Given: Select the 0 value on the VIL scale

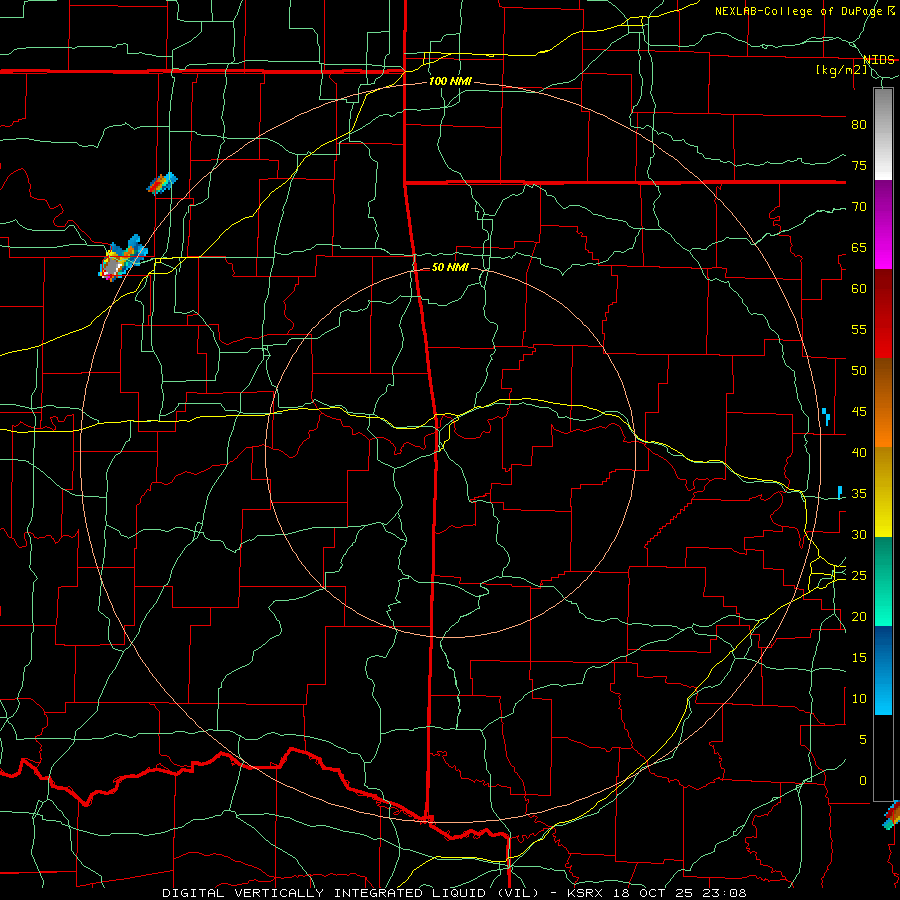Looking at the screenshot, I should (863, 781).
